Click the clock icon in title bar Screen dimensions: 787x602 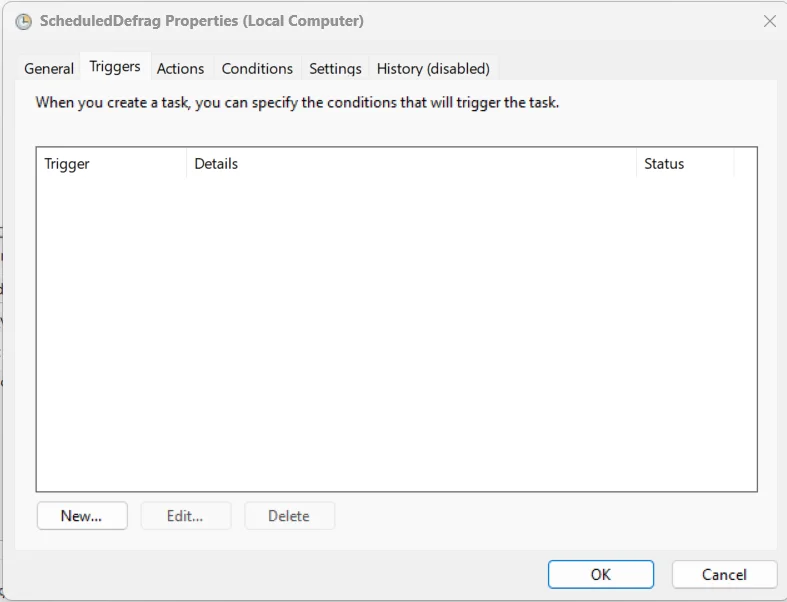[x=24, y=22]
